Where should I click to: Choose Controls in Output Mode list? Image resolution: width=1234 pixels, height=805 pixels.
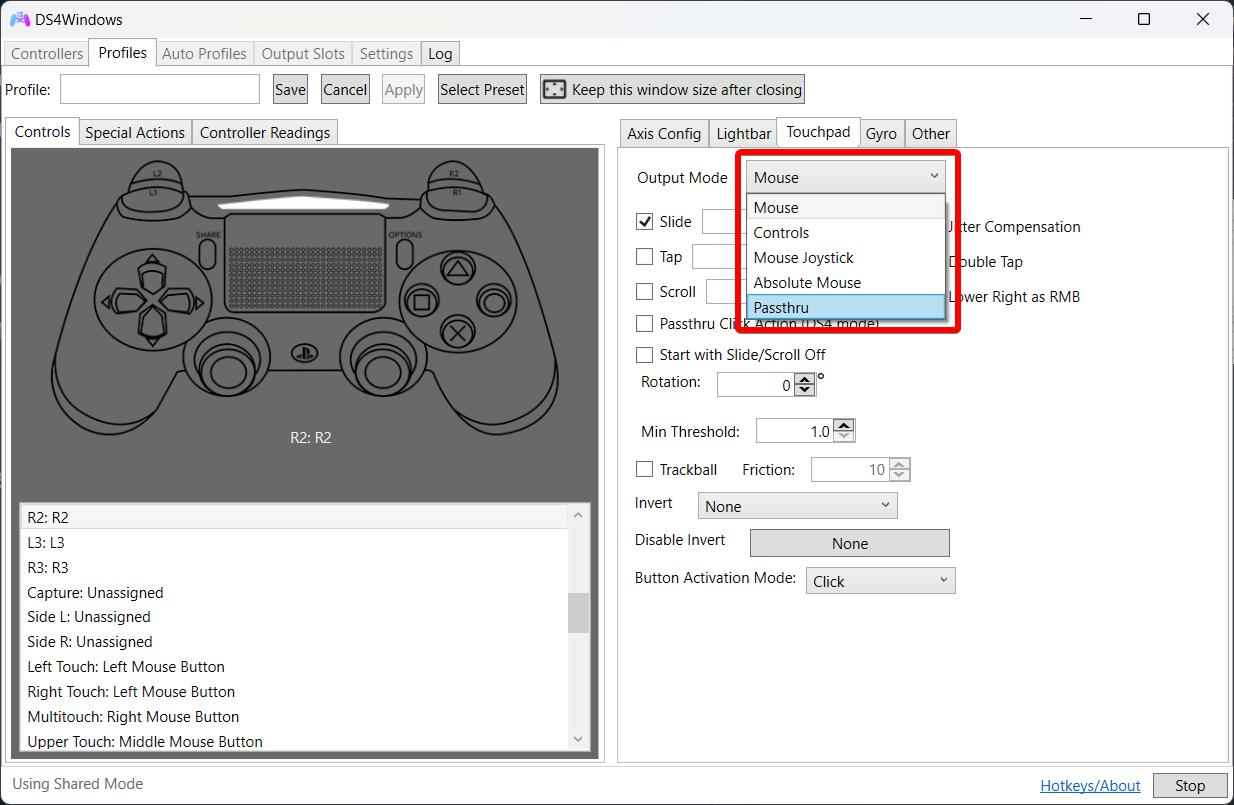coord(846,232)
